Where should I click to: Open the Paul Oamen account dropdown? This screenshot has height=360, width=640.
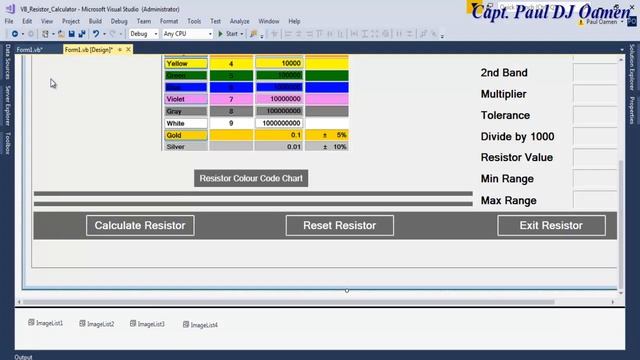(x=622, y=22)
